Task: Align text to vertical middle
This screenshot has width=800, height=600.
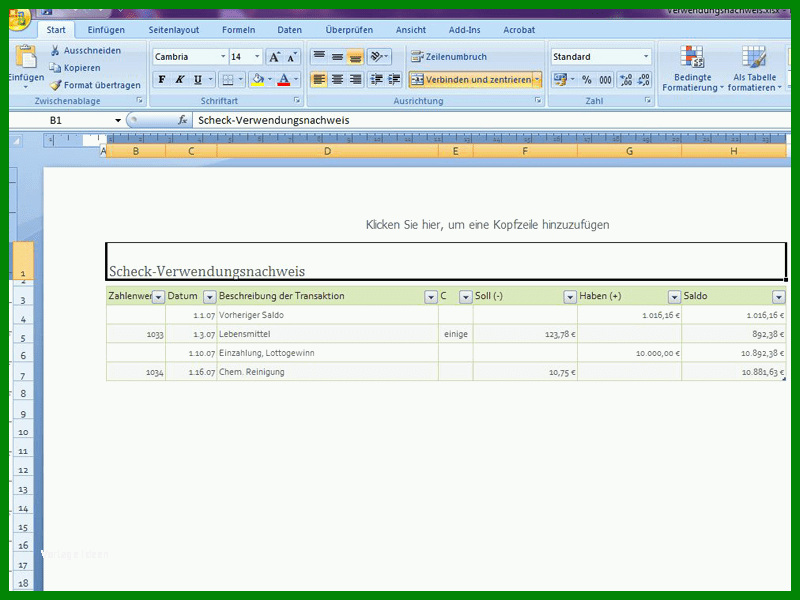Action: click(337, 56)
